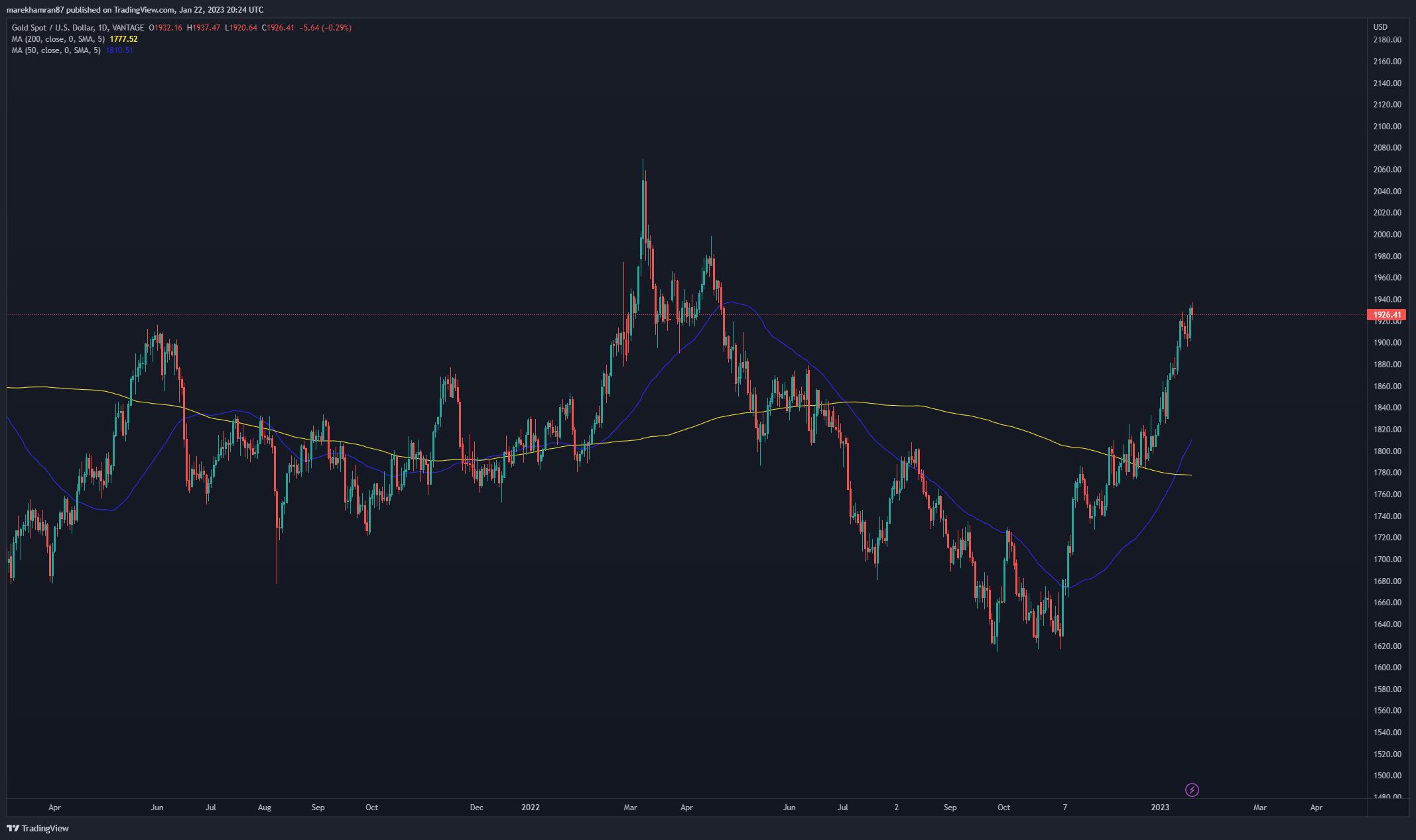The image size is (1416, 840).
Task: Click the red C1926.41 close value in legend
Action: tap(278, 28)
